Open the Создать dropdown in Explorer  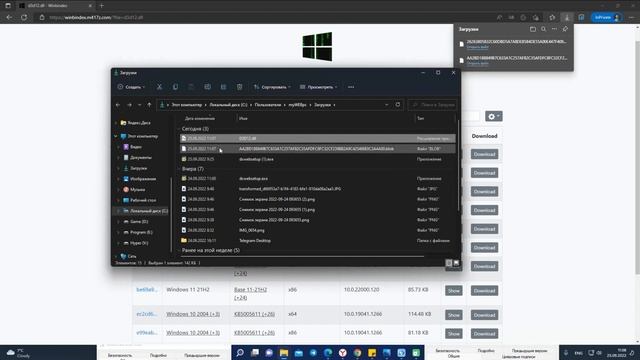coord(131,87)
